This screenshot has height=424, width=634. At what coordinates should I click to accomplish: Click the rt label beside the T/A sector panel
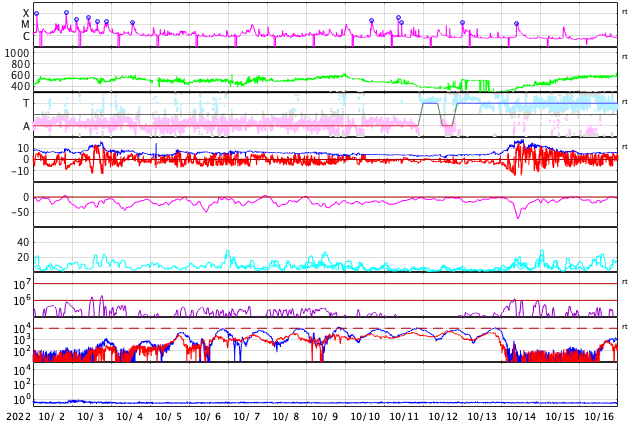click(625, 102)
